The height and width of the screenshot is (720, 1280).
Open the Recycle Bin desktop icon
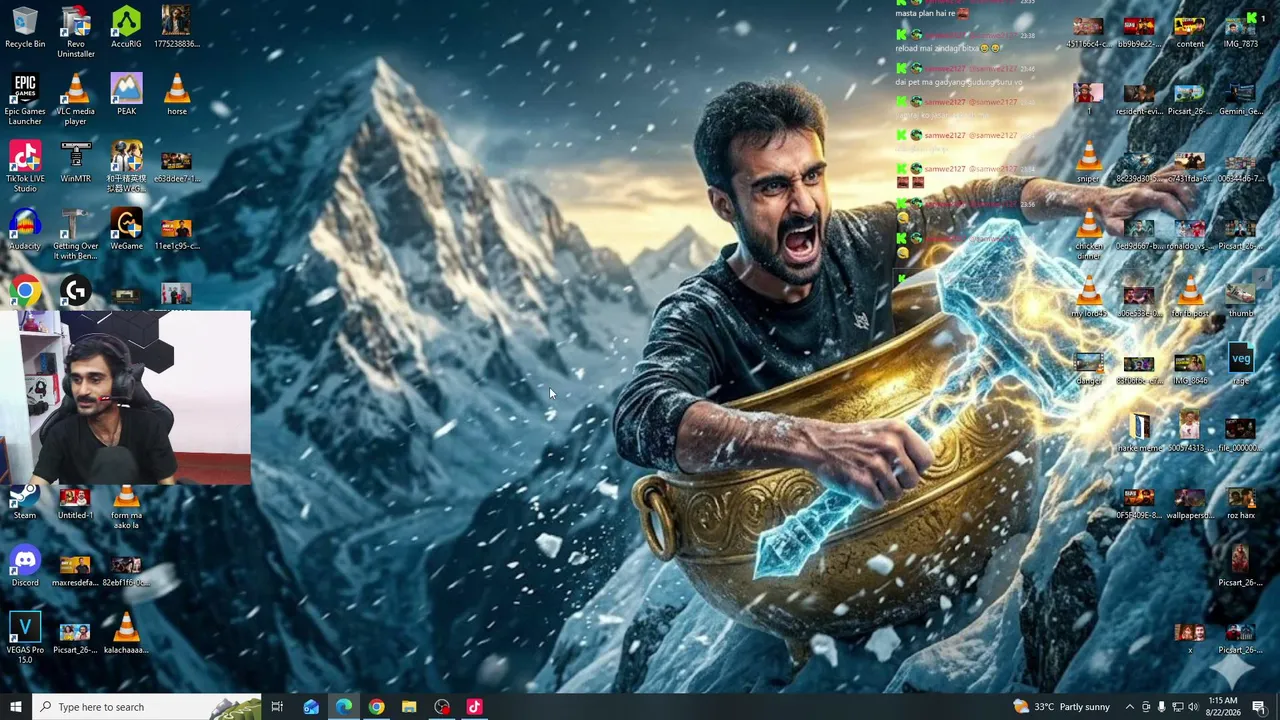(x=25, y=27)
